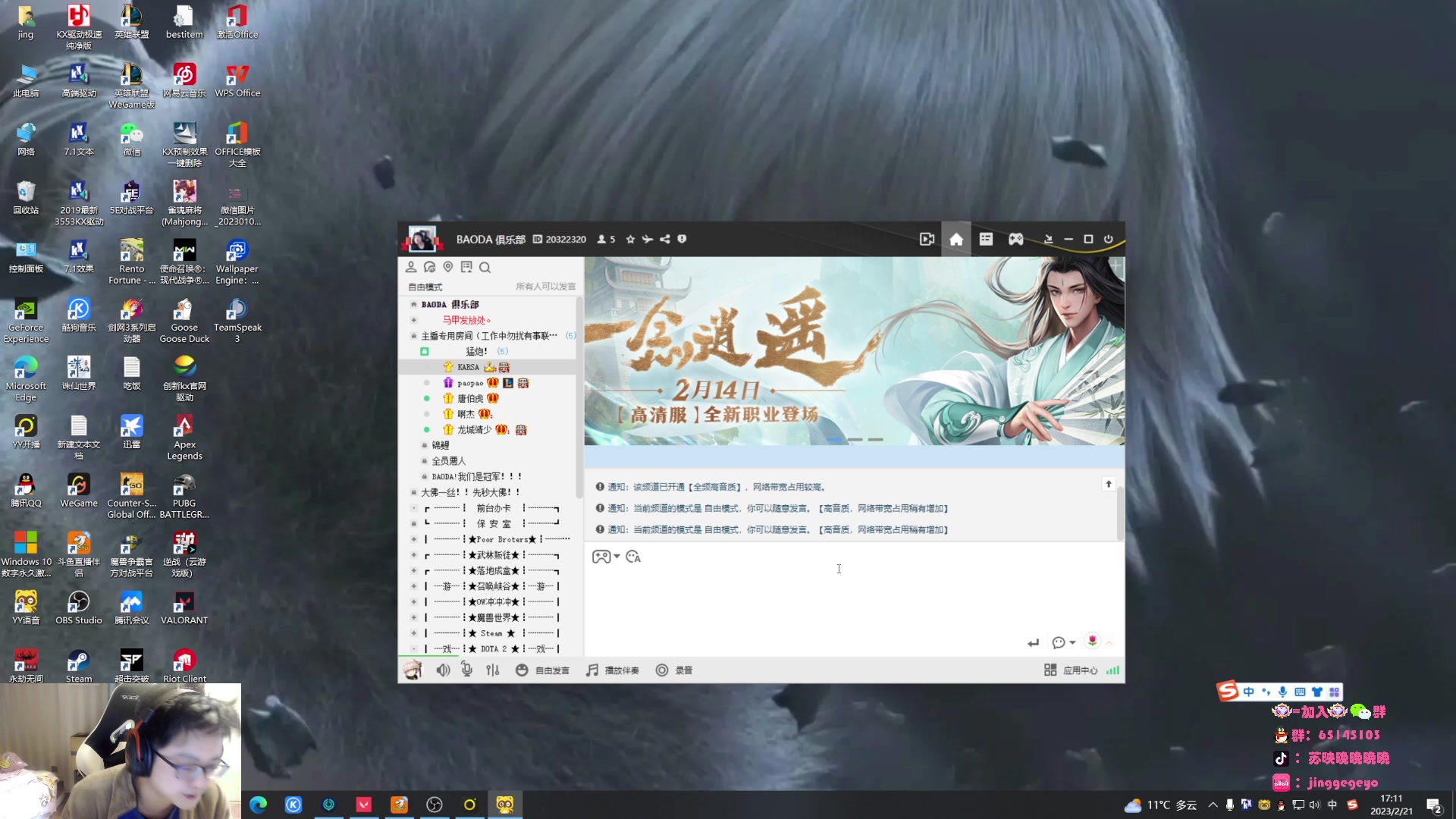Click the channel tree vertical scrollbar
This screenshot has width=1456, height=819.
tap(579, 398)
